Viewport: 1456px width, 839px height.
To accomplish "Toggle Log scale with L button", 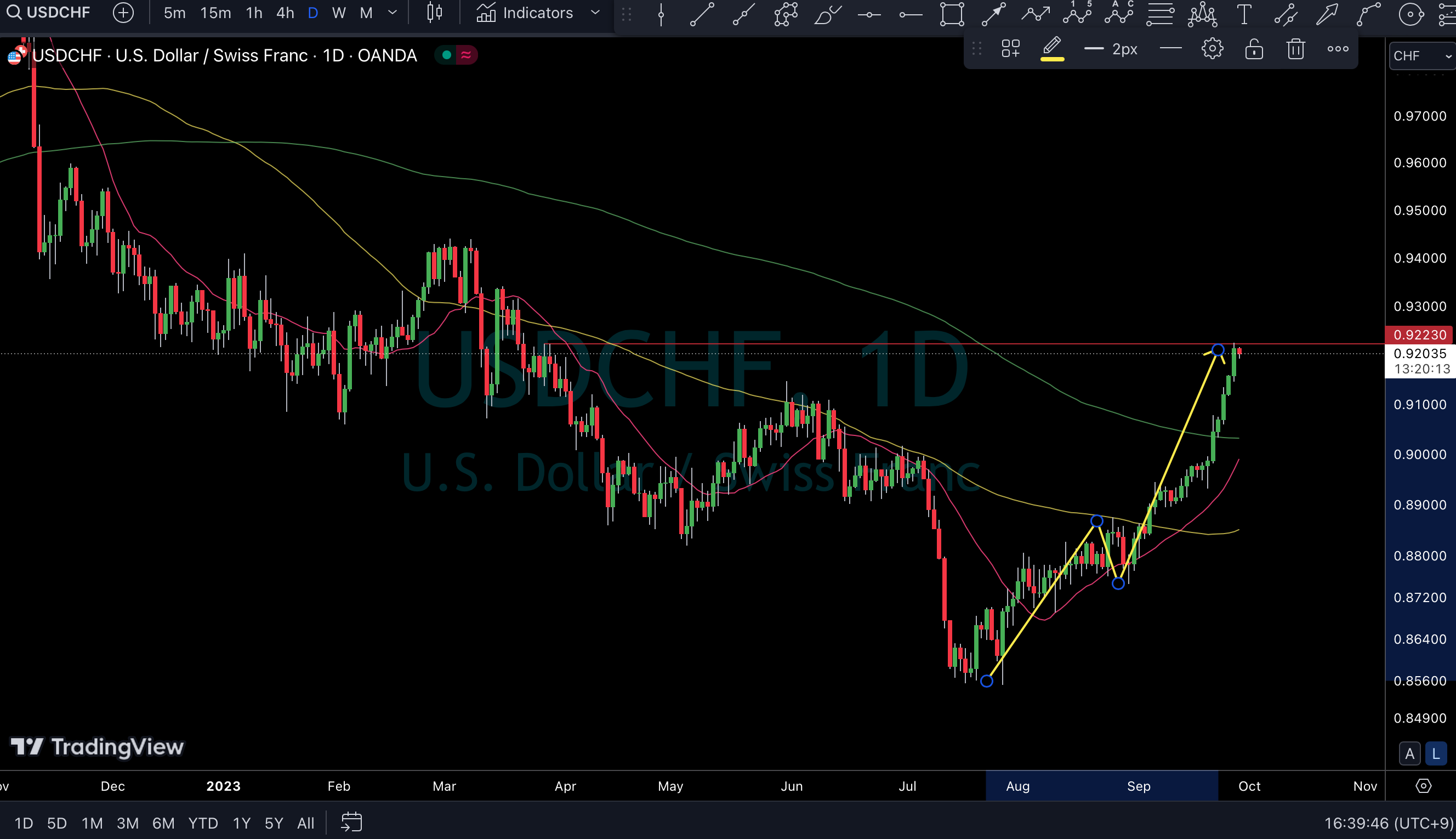I will click(x=1435, y=753).
